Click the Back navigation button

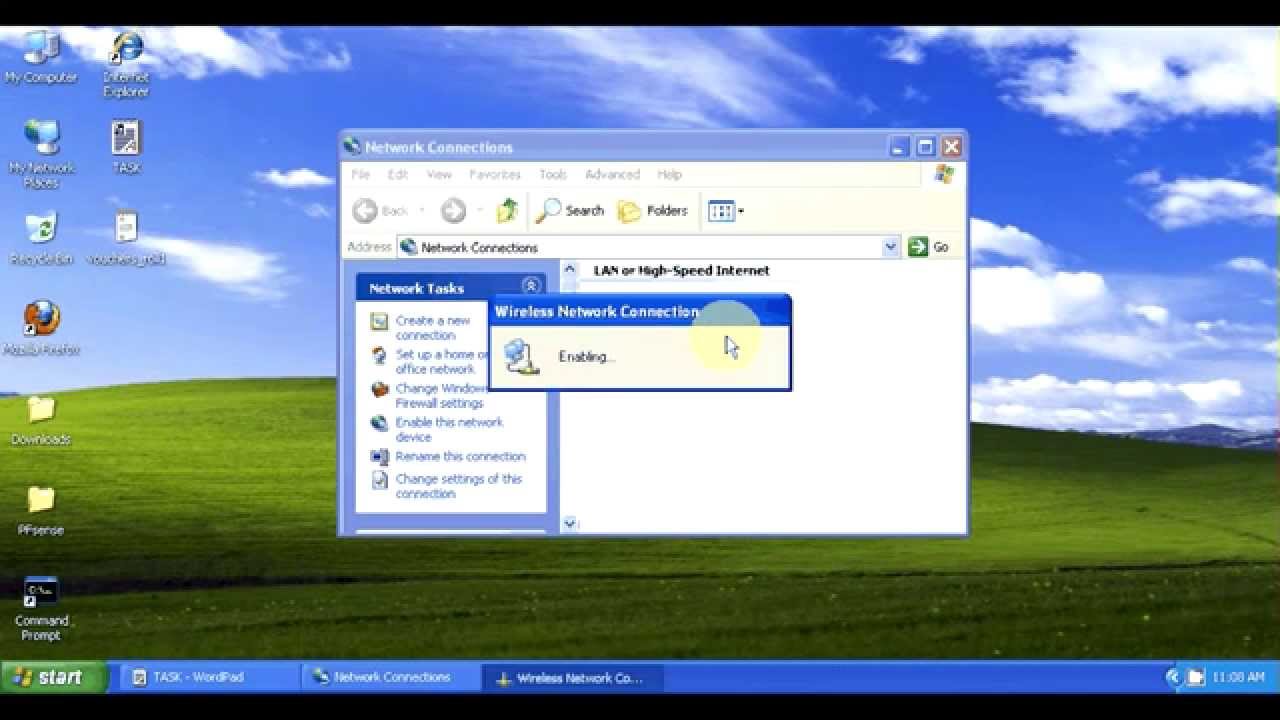382,210
